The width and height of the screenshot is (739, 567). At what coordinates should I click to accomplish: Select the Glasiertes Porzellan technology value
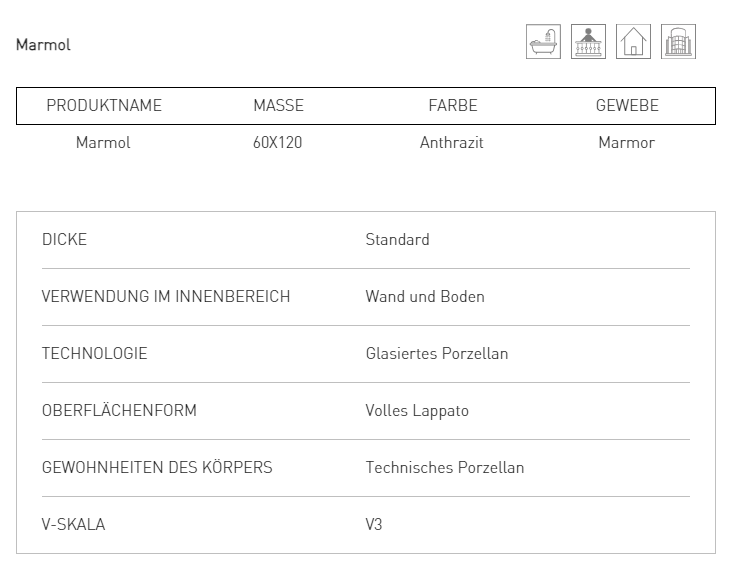(x=437, y=353)
